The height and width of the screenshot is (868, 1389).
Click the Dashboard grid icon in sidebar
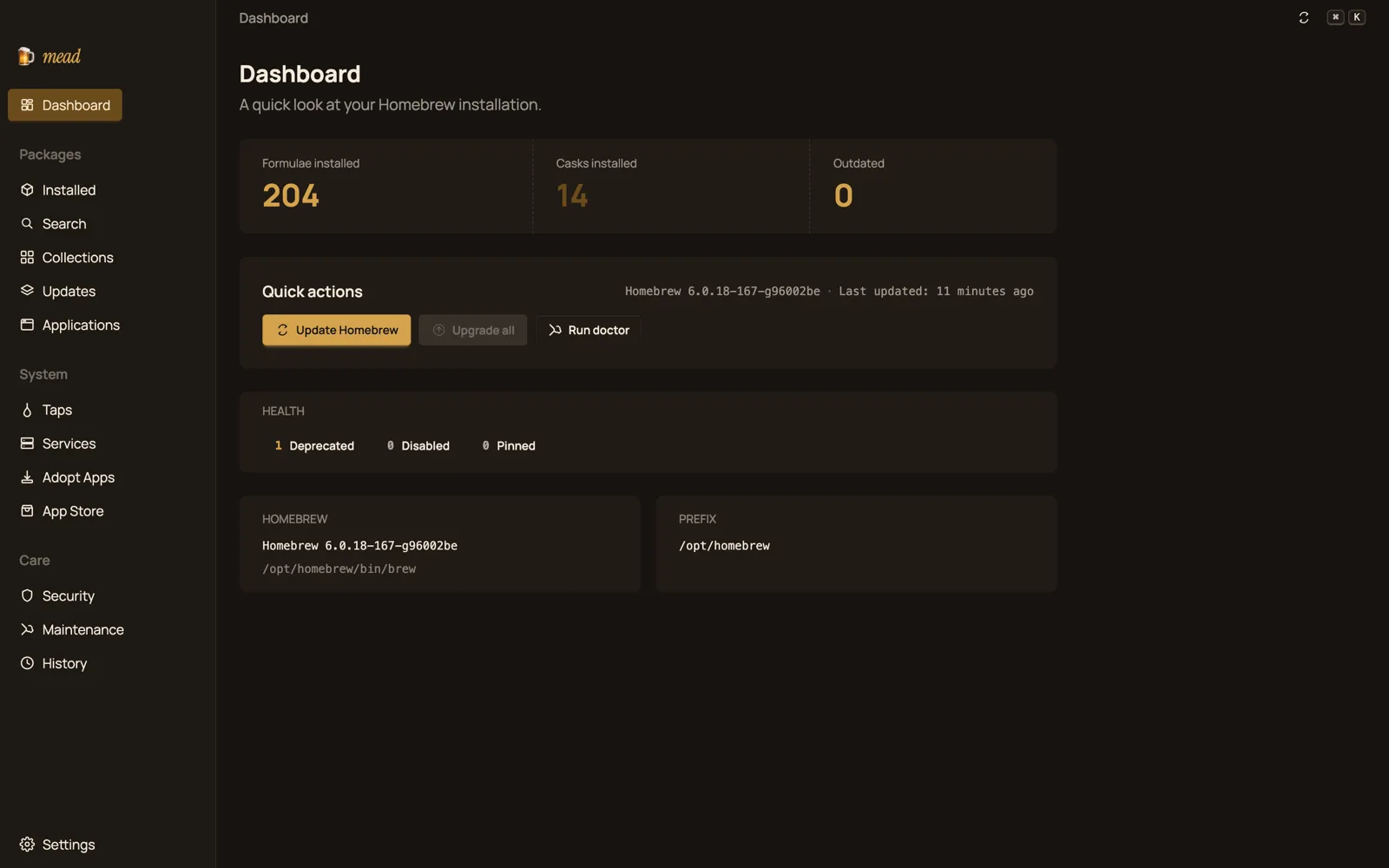pos(27,105)
